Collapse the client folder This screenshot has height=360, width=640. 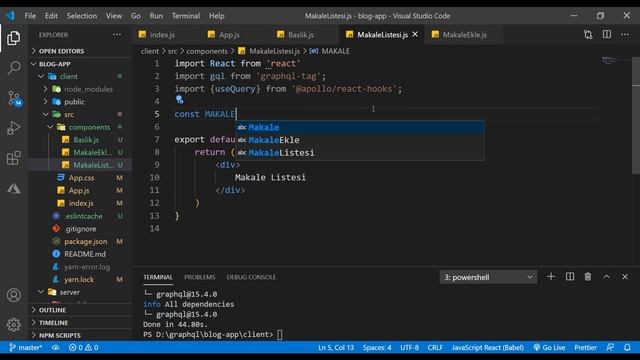coord(79,76)
